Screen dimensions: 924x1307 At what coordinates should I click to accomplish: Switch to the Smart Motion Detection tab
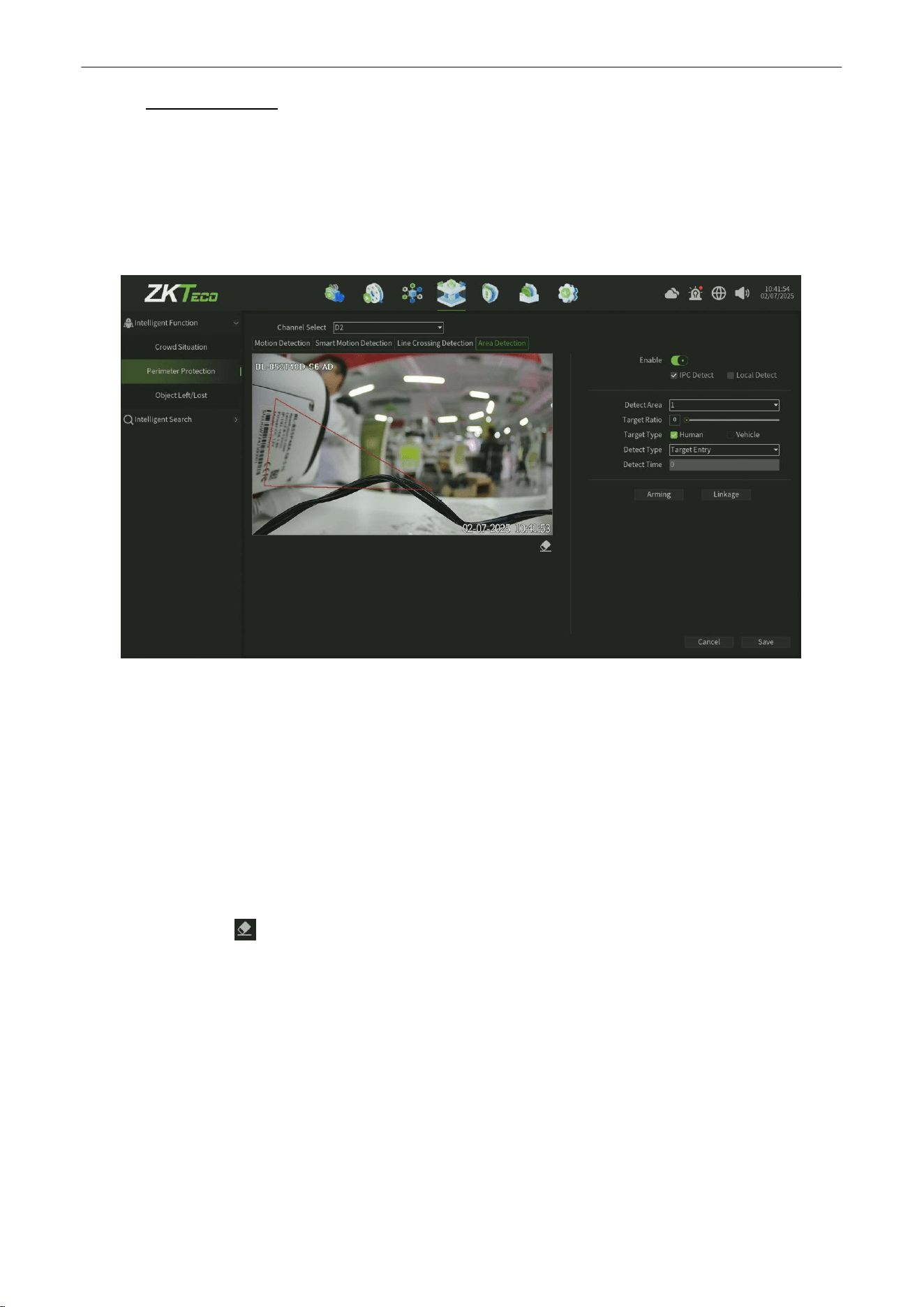coord(353,344)
